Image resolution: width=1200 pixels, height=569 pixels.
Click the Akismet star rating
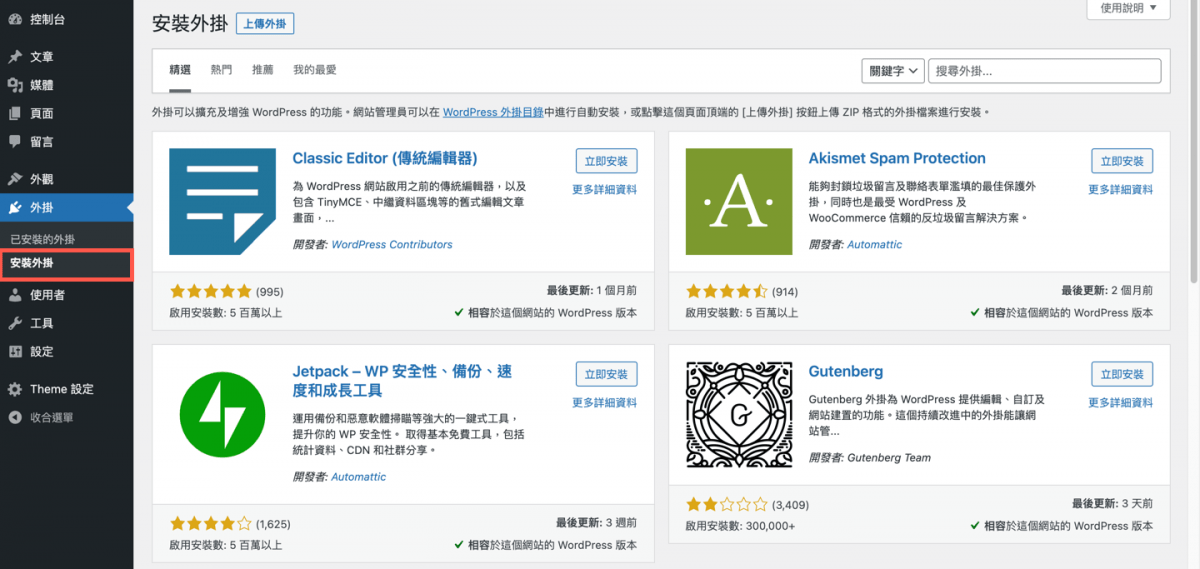(x=727, y=292)
